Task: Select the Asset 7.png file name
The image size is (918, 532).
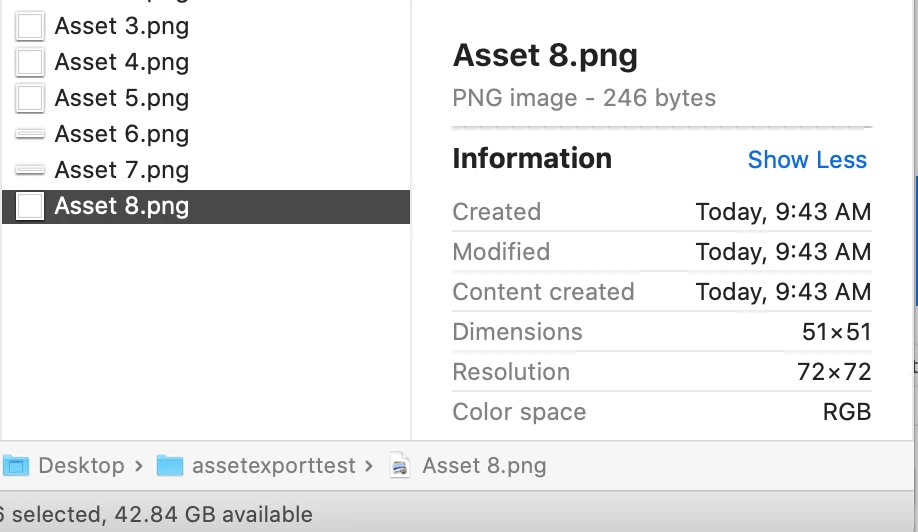Action: pos(122,171)
